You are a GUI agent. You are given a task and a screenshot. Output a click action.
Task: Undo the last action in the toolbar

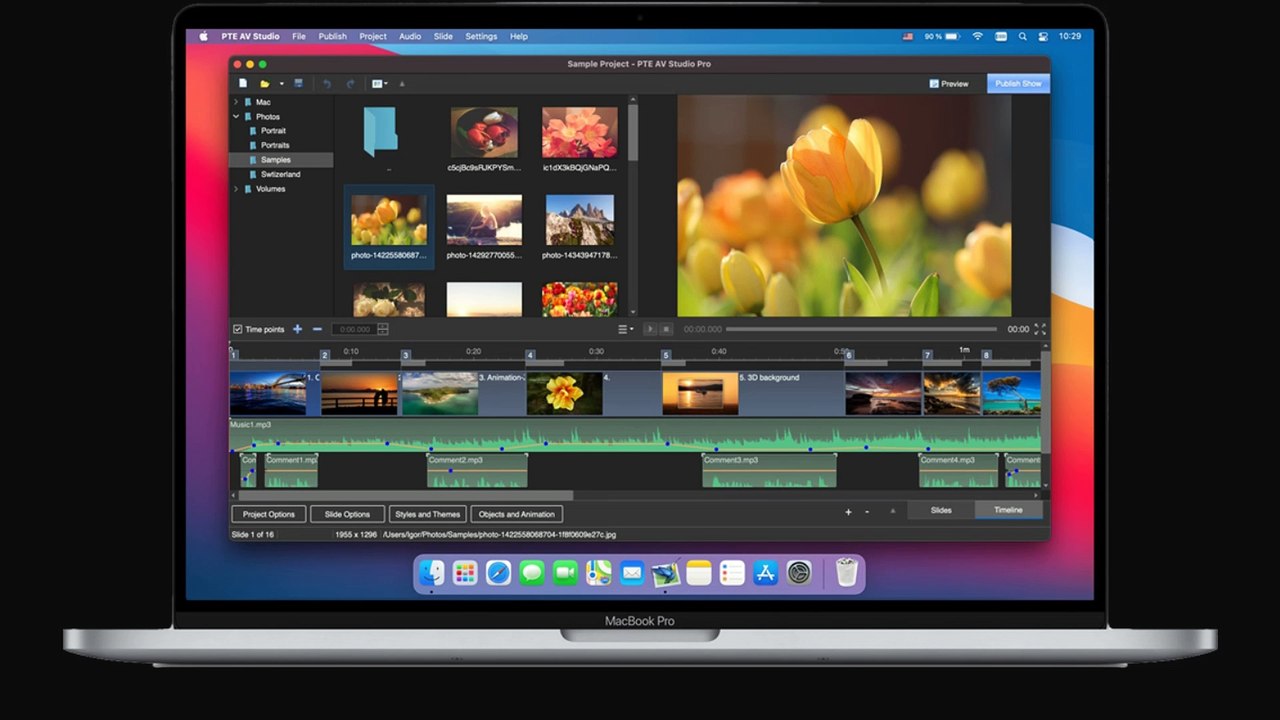[x=327, y=84]
